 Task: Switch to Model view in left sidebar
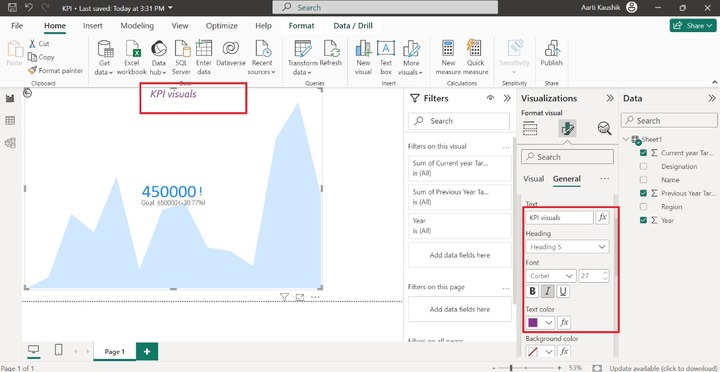click(x=10, y=143)
